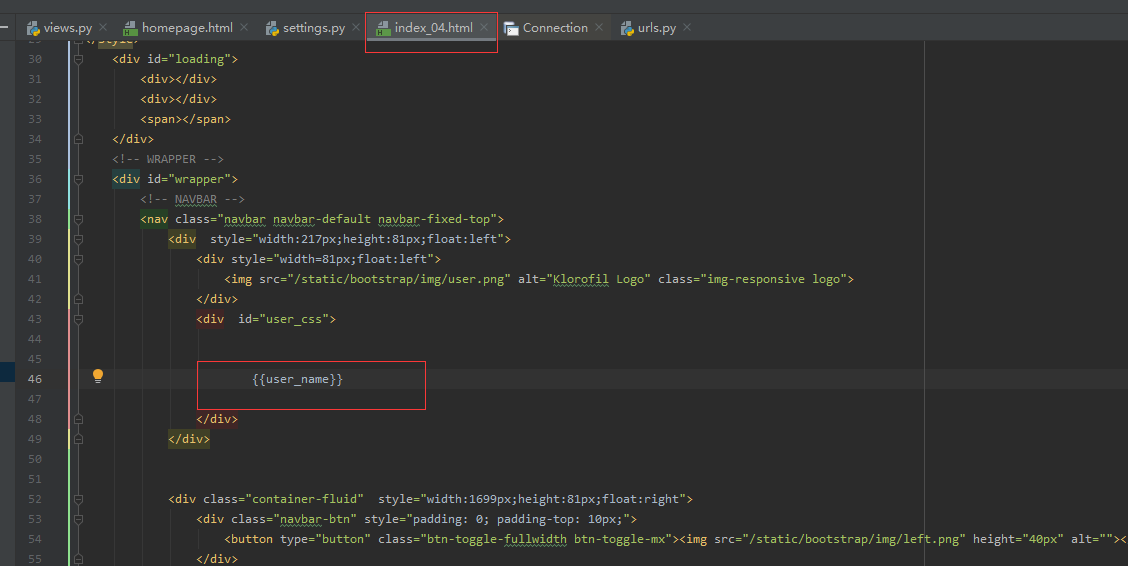Click line number 38 in the gutter
Image resolution: width=1128 pixels, height=566 pixels.
pyautogui.click(x=35, y=219)
